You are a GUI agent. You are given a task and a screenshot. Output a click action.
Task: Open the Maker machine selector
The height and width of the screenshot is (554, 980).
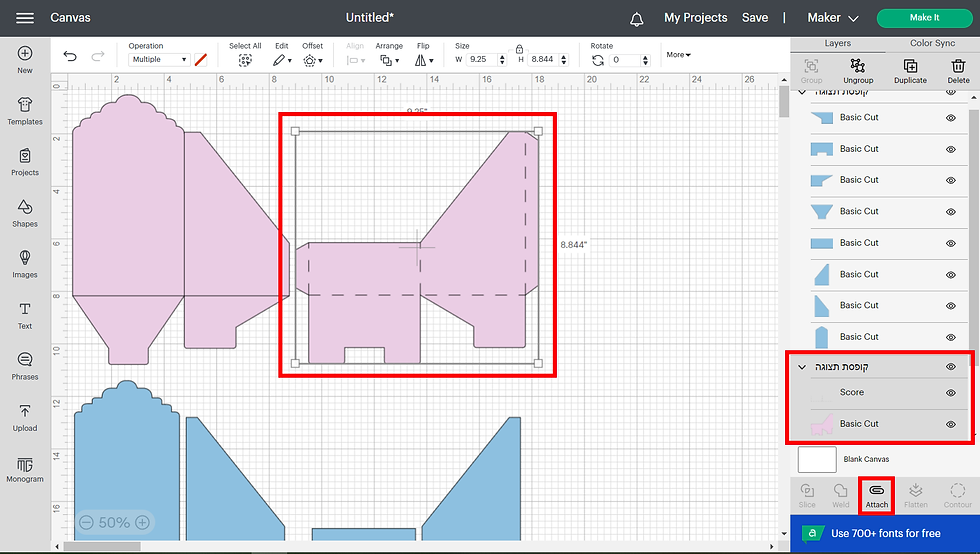(x=832, y=18)
